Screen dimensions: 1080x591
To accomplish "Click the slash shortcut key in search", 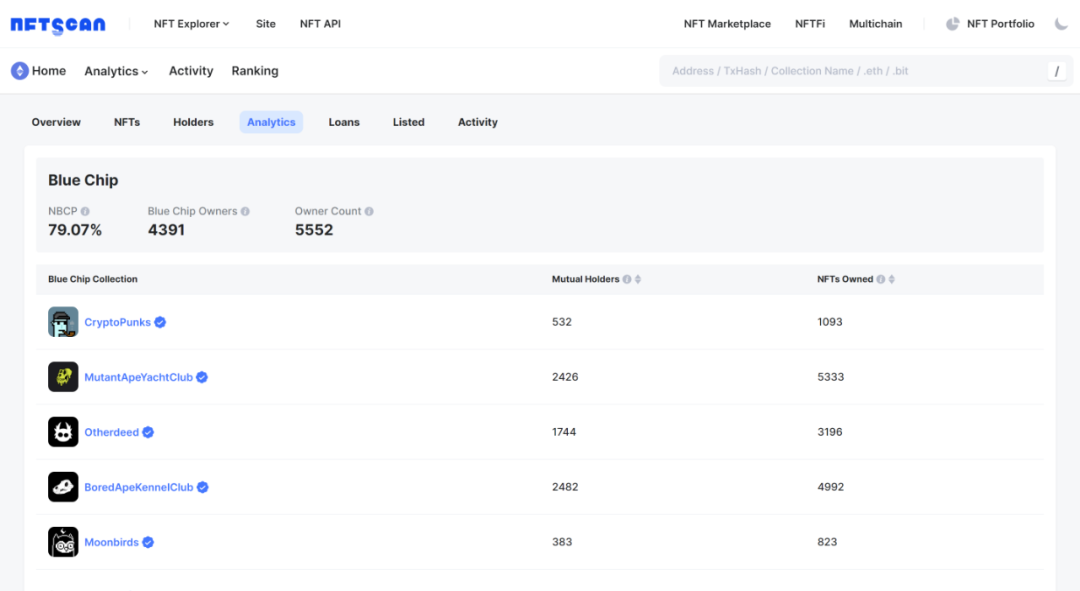I will click(1057, 71).
